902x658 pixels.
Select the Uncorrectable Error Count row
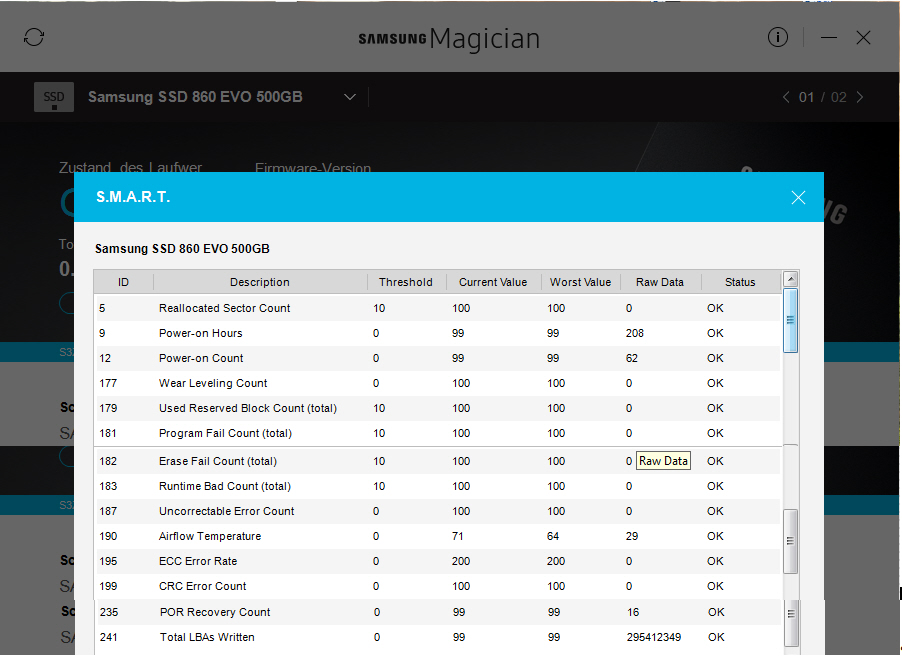(x=438, y=511)
